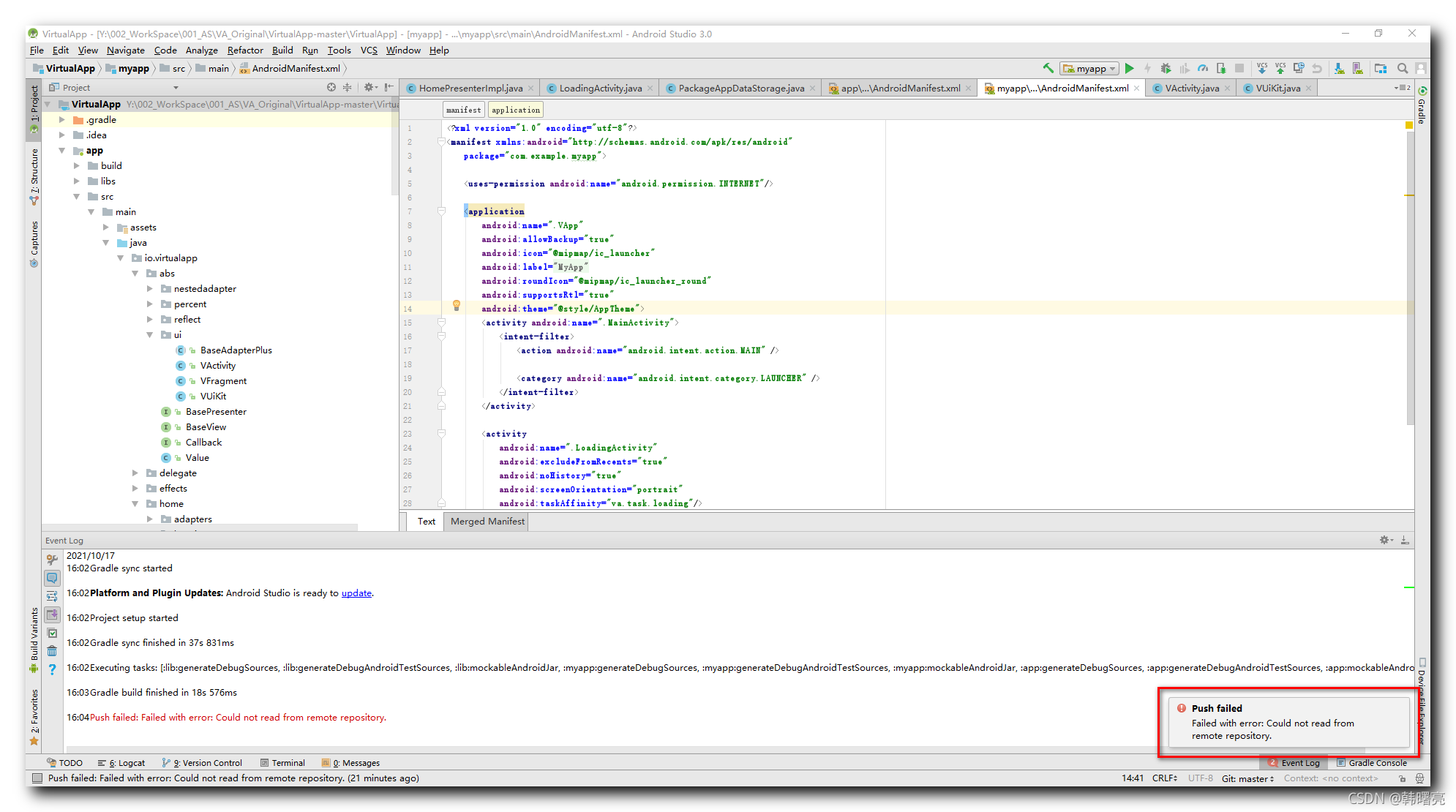Expand the delegate folder
The width and height of the screenshot is (1456, 812).
pyautogui.click(x=135, y=473)
